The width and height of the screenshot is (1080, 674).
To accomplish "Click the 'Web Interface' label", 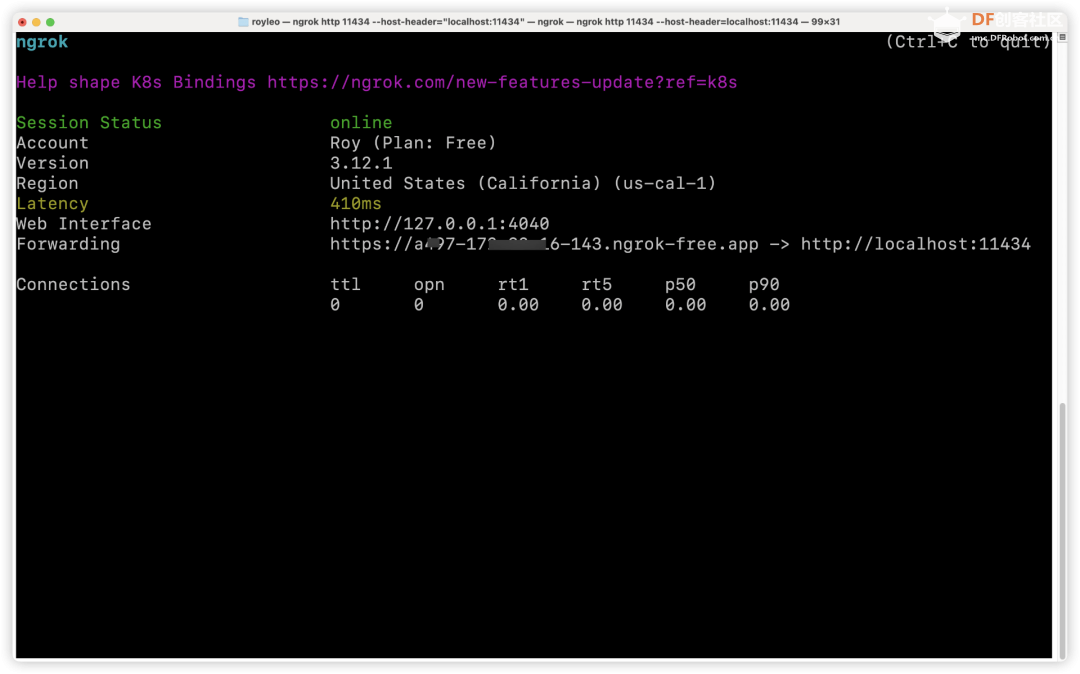I will click(84, 224).
